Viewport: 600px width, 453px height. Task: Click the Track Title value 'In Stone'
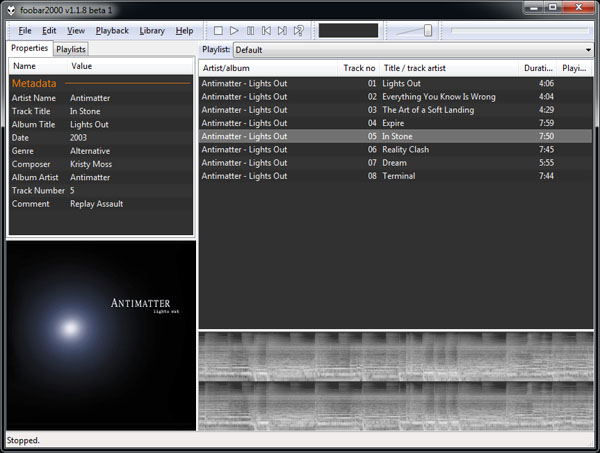85,111
